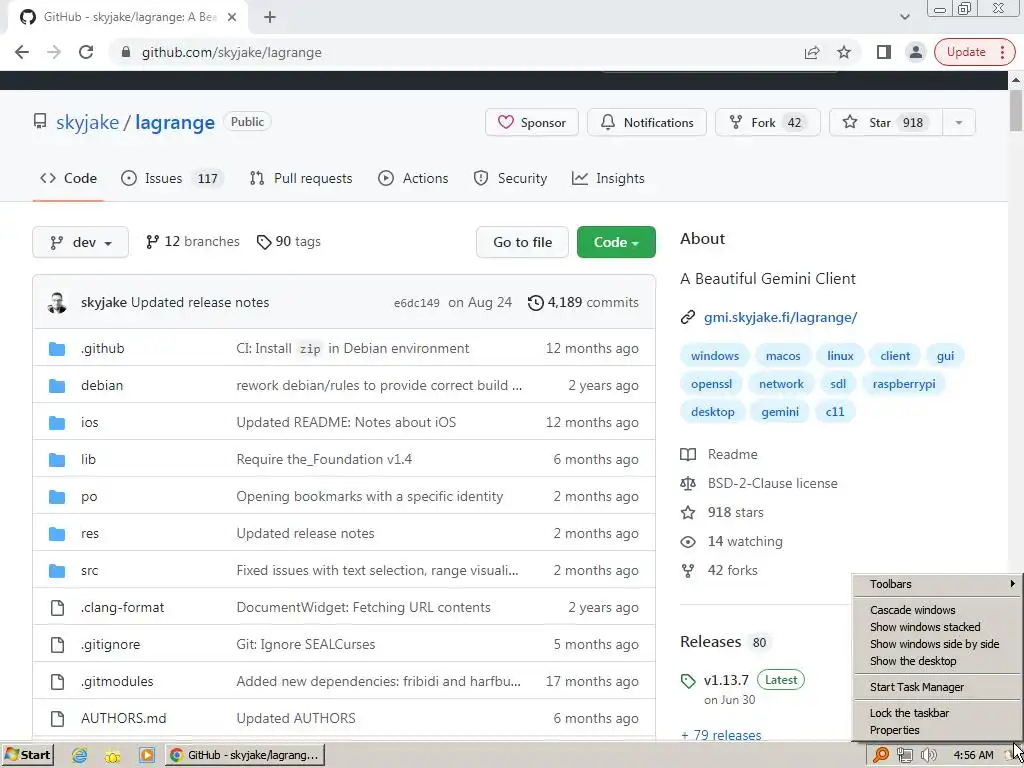Expand the dev branch selector
Image resolution: width=1024 pixels, height=768 pixels.
[x=80, y=242]
